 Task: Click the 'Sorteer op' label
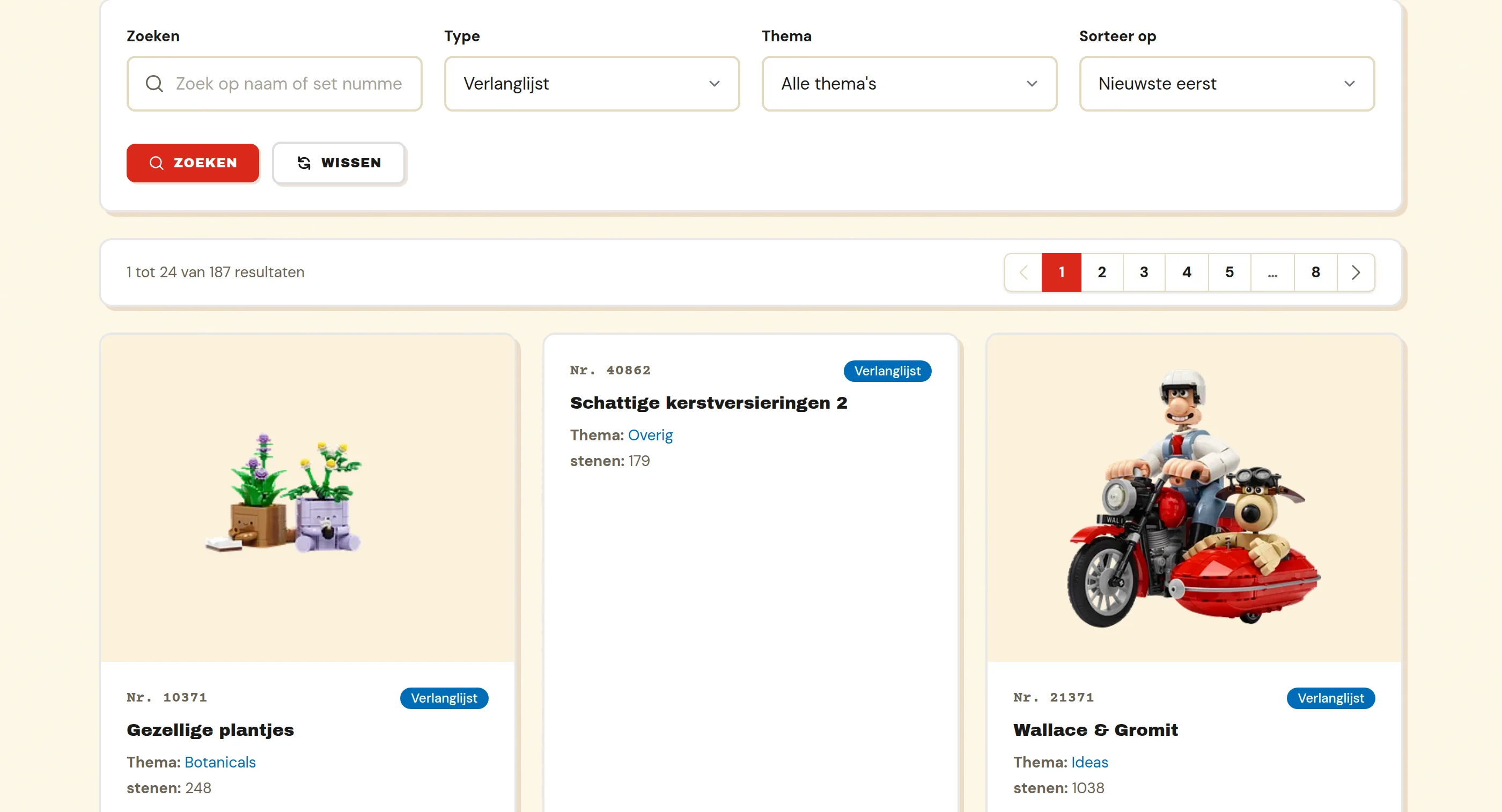1118,36
